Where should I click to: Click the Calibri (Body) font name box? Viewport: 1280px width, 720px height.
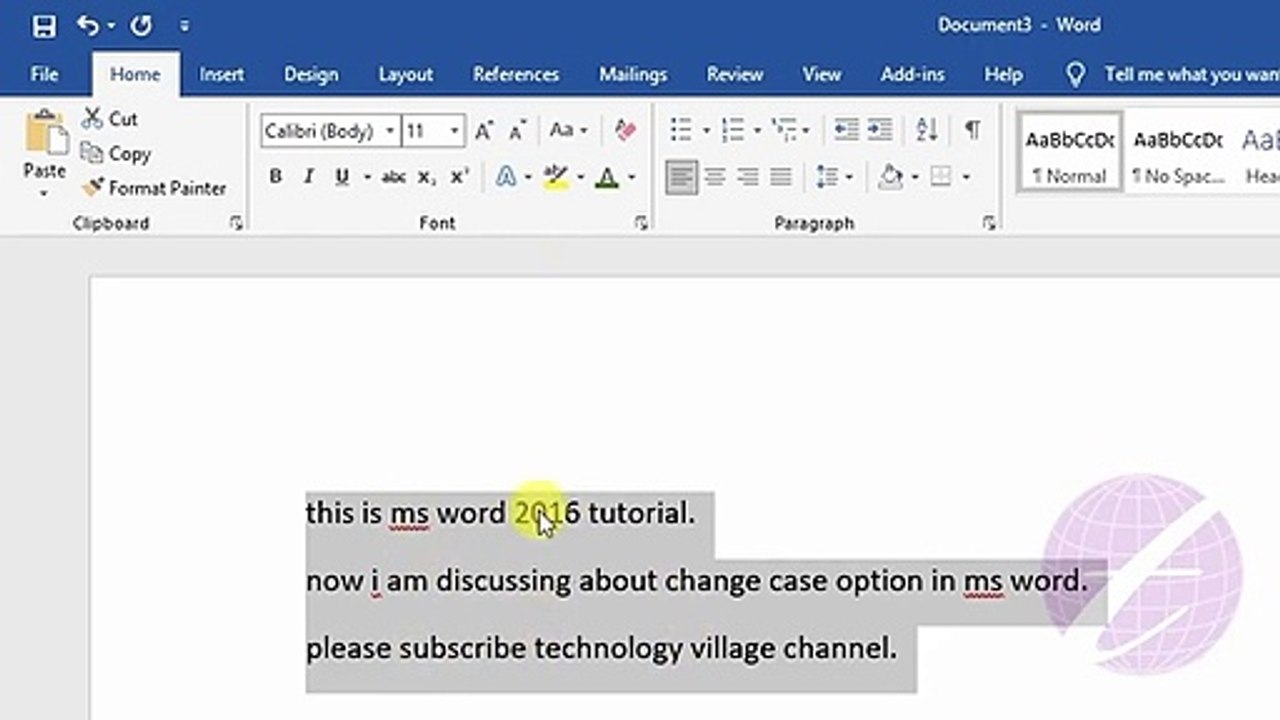pos(321,131)
